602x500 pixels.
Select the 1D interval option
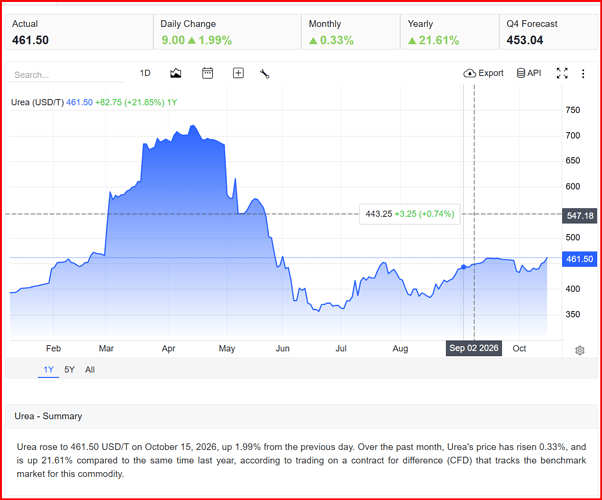(145, 73)
